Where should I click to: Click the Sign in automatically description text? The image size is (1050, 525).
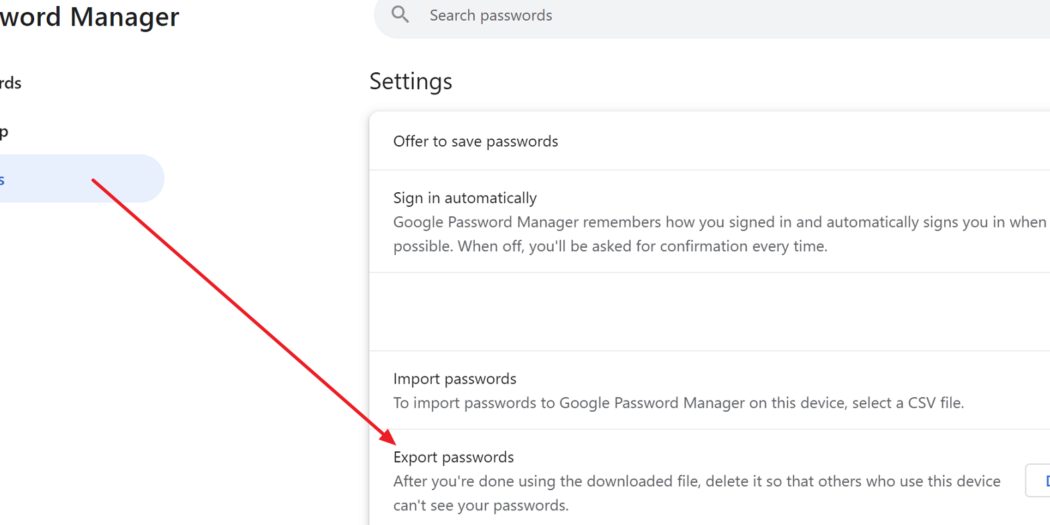[x=719, y=234]
